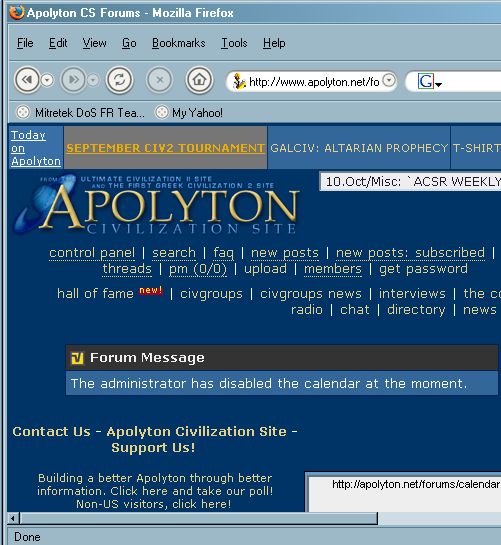Open the chat link
Screen dimensions: 501x545
(355, 310)
